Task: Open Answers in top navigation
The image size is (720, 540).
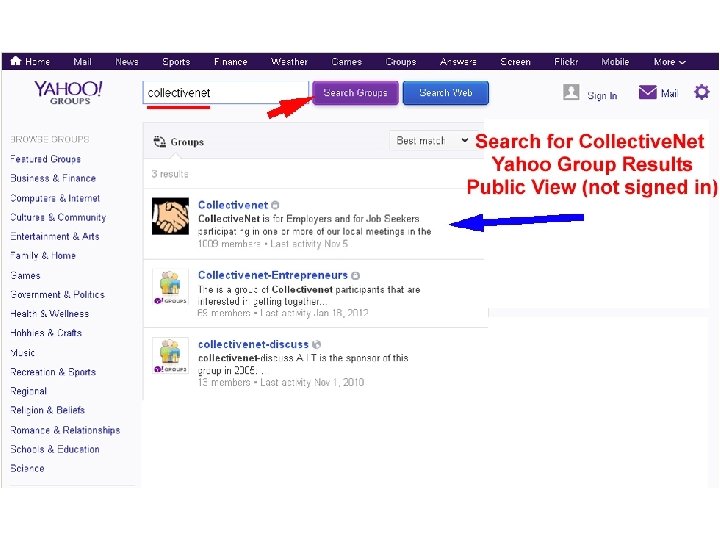Action: pos(458,62)
